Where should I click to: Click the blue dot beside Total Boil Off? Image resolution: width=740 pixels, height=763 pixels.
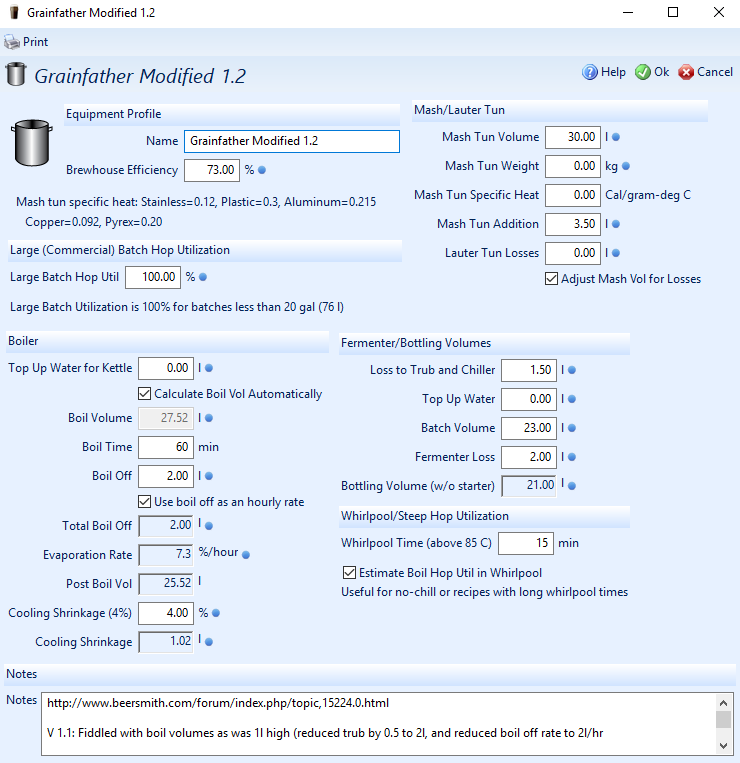(209, 526)
